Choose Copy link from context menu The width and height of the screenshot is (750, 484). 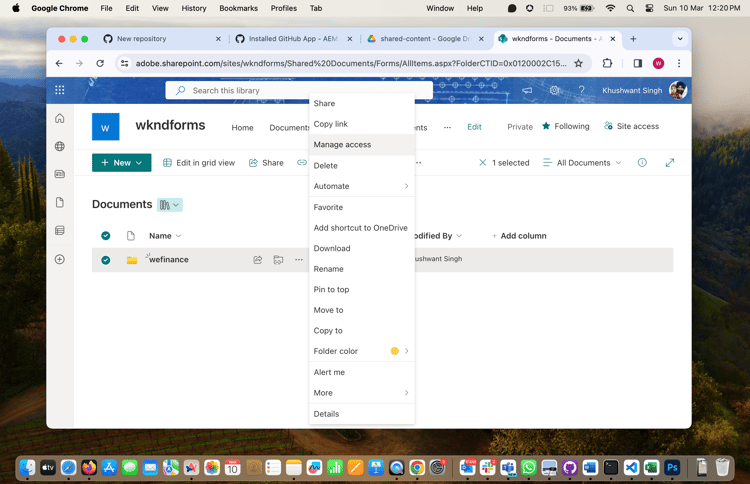362,124
